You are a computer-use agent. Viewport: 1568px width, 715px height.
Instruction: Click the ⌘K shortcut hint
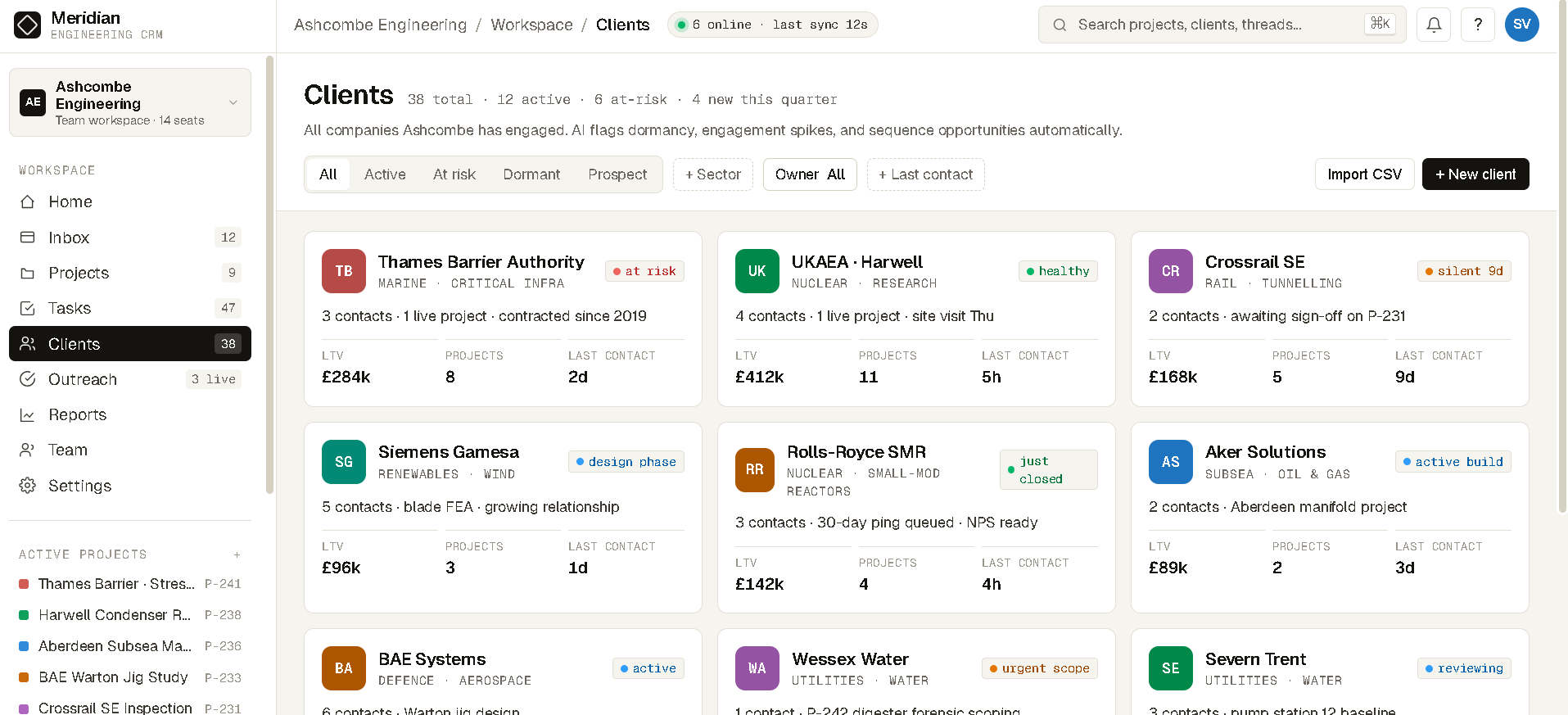[1380, 24]
